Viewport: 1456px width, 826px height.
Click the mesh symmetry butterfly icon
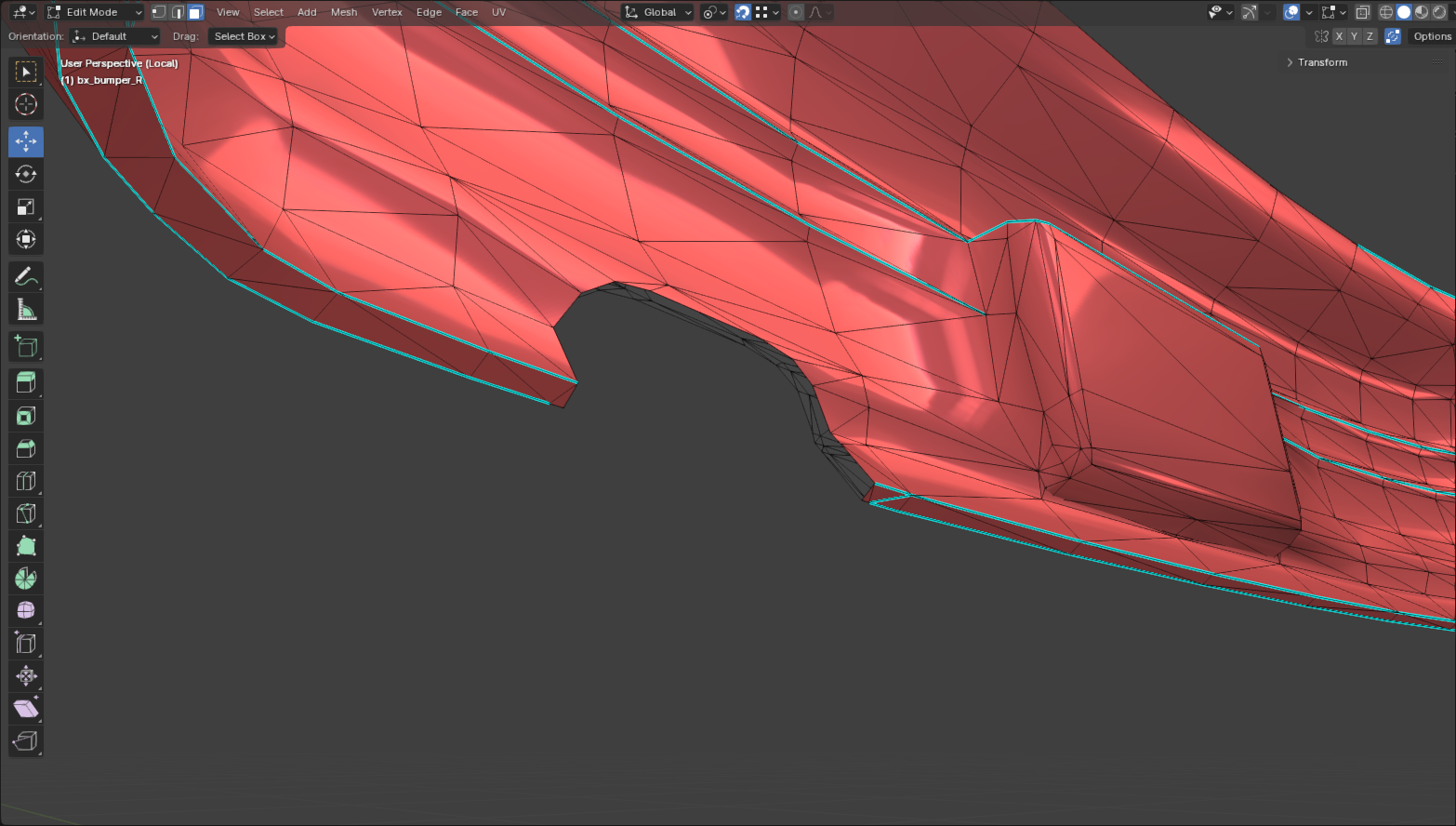pos(1322,36)
